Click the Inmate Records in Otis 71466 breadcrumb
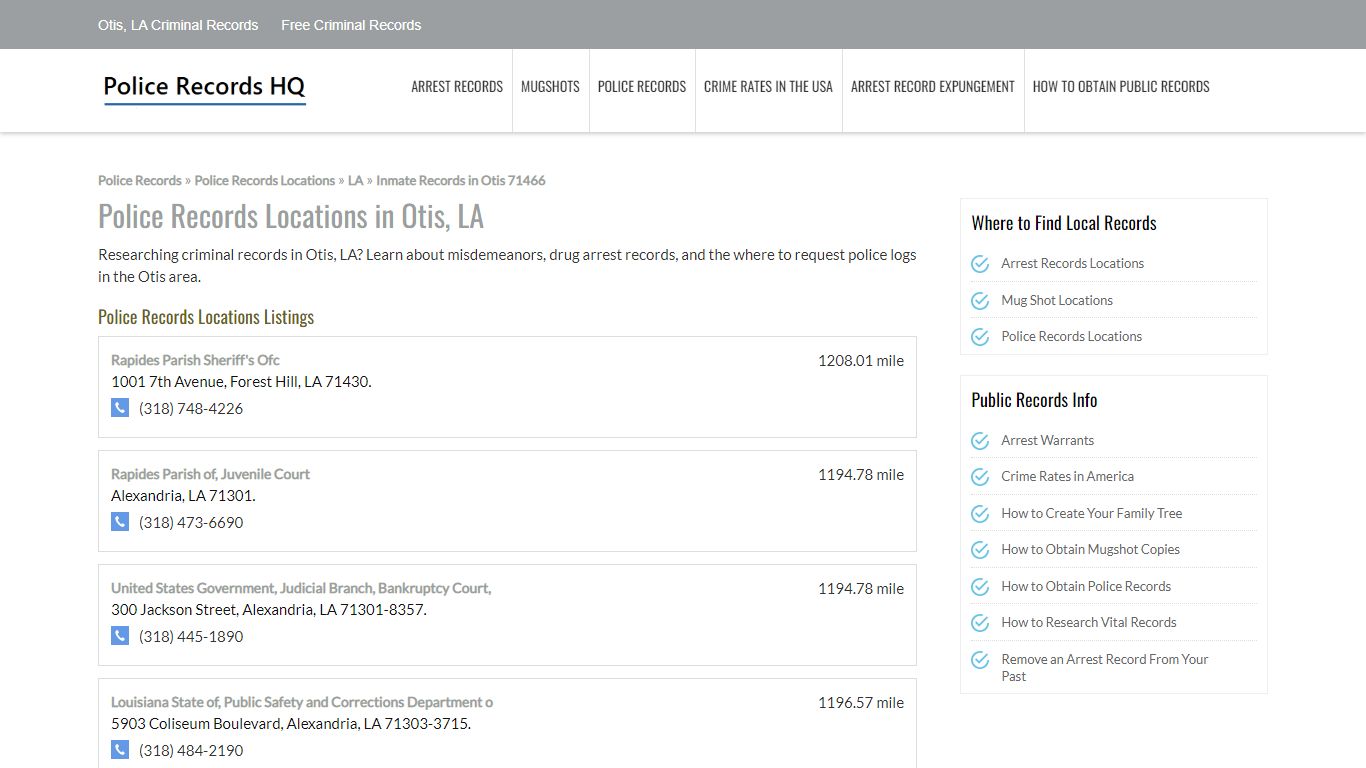Viewport: 1366px width, 768px height. point(461,181)
